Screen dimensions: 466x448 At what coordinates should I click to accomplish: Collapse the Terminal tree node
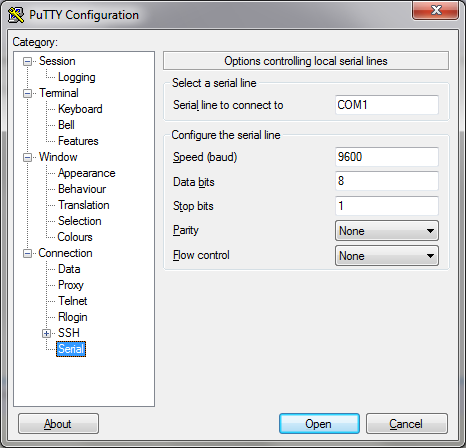pos(27,93)
